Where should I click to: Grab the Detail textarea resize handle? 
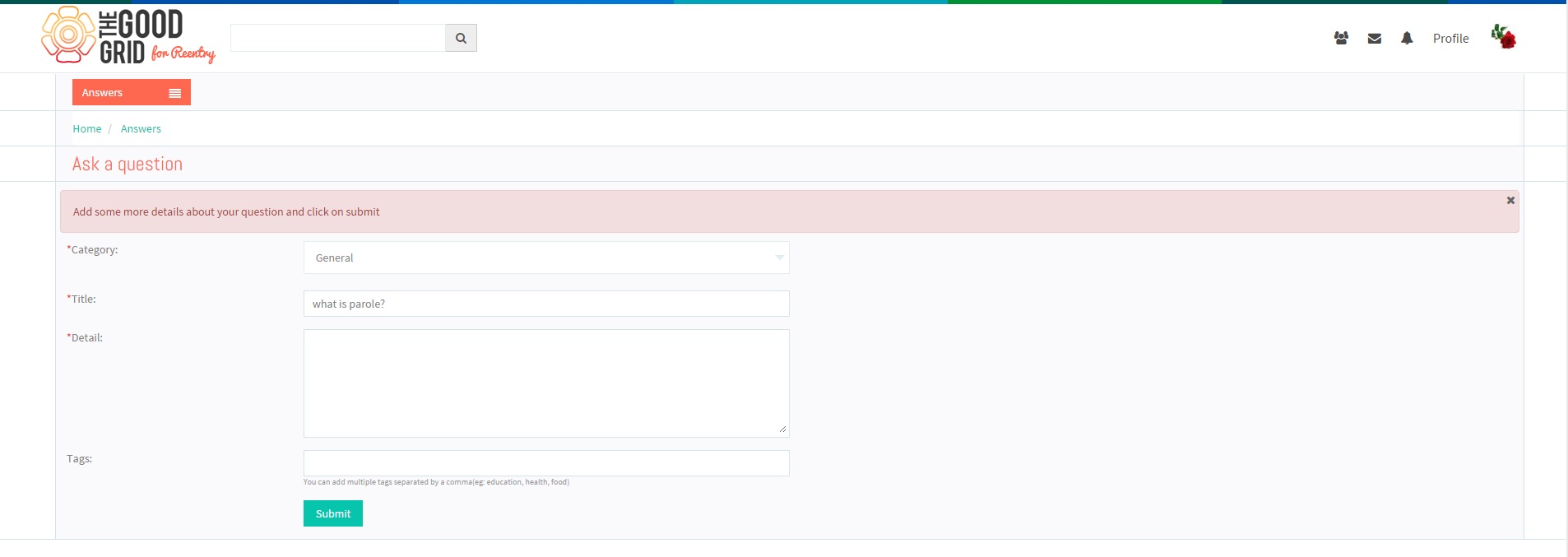(782, 429)
